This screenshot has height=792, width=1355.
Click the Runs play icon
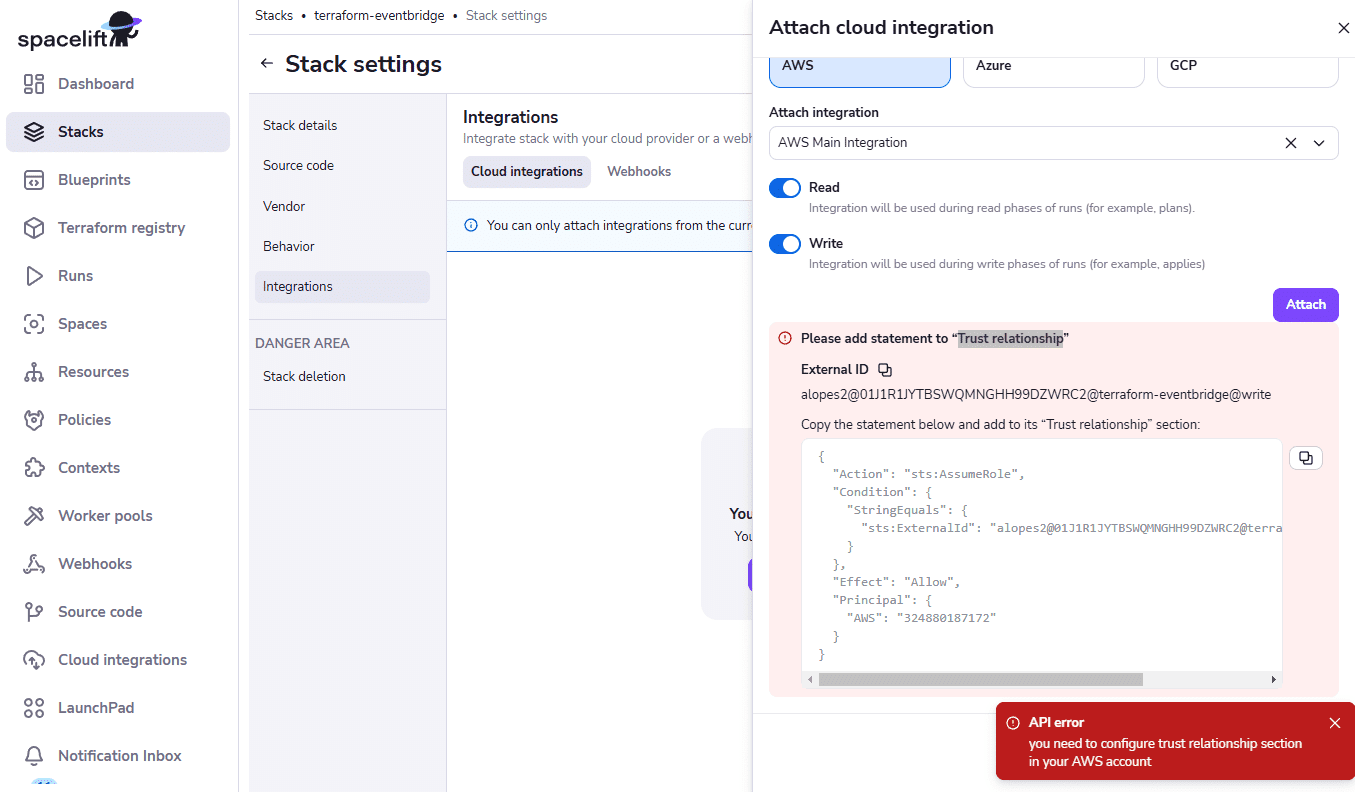pos(34,276)
